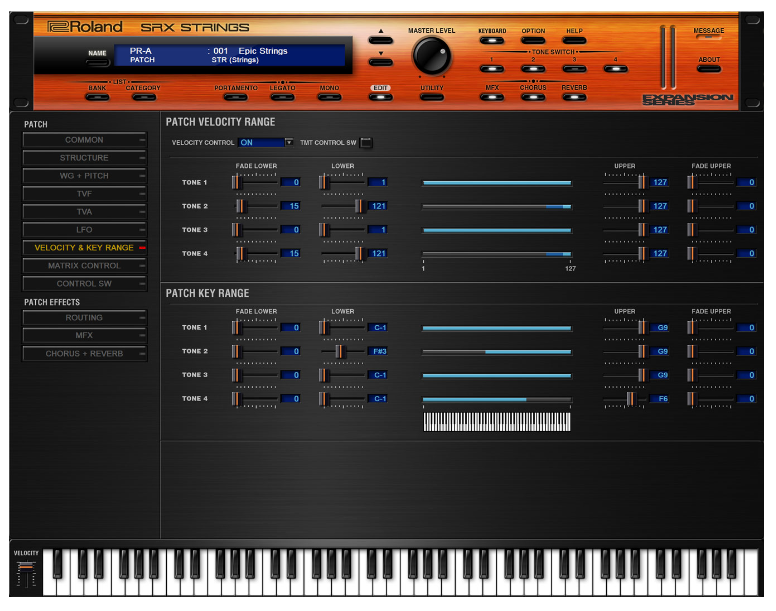Click the Message button
Screen dimensions: 776x611
click(709, 37)
